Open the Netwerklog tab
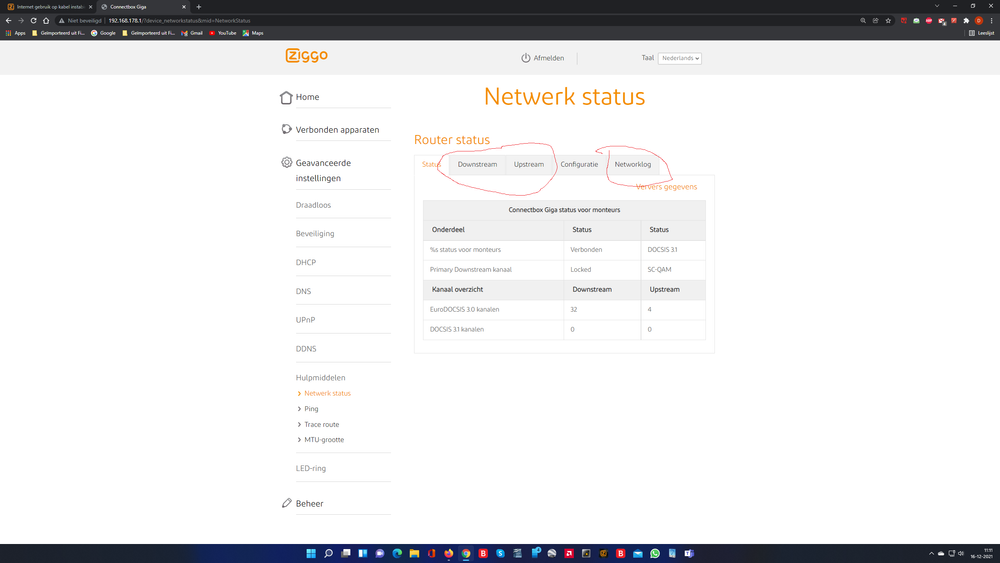The image size is (1000, 563). (632, 164)
